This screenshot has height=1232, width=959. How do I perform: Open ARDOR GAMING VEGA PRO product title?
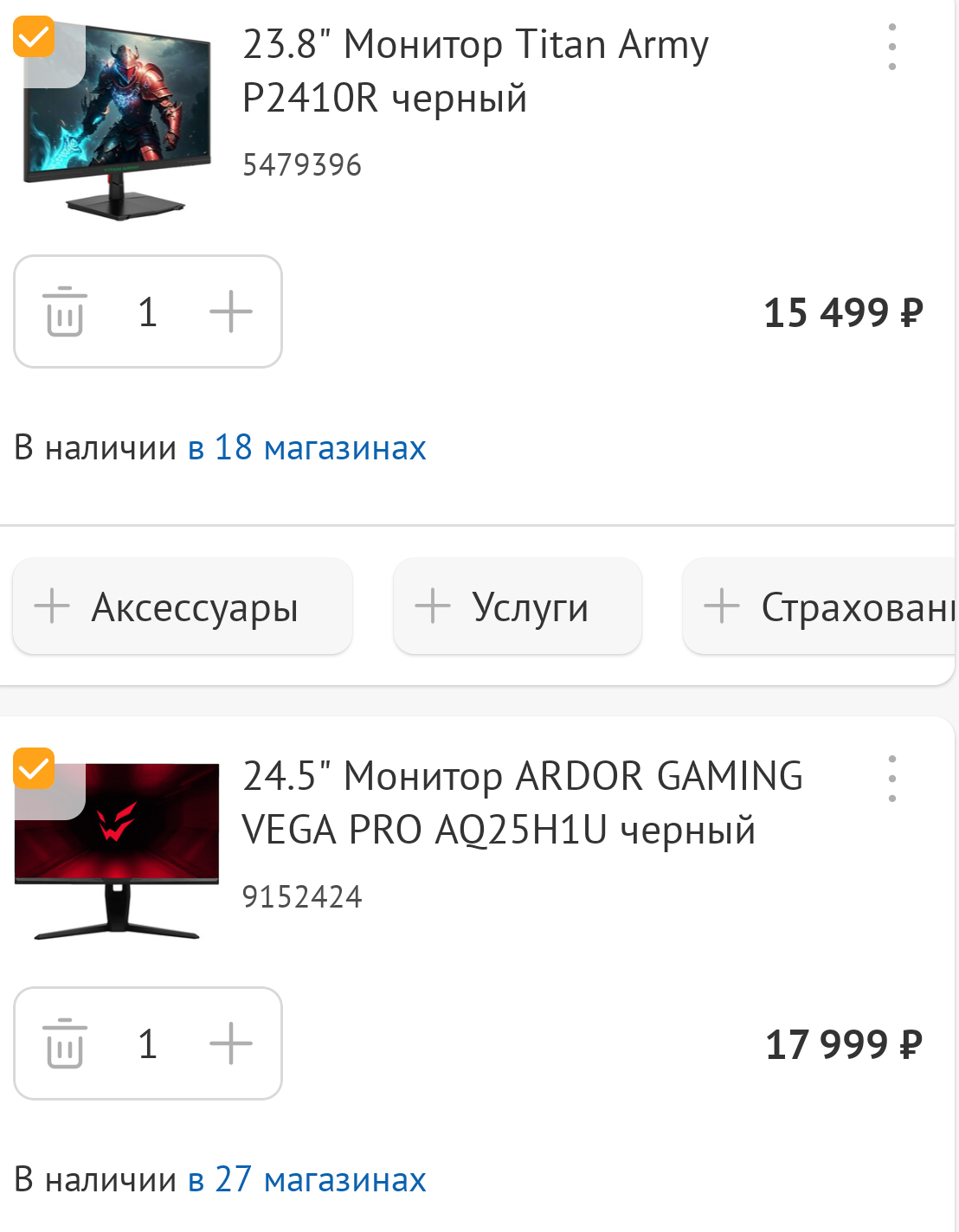(x=522, y=803)
